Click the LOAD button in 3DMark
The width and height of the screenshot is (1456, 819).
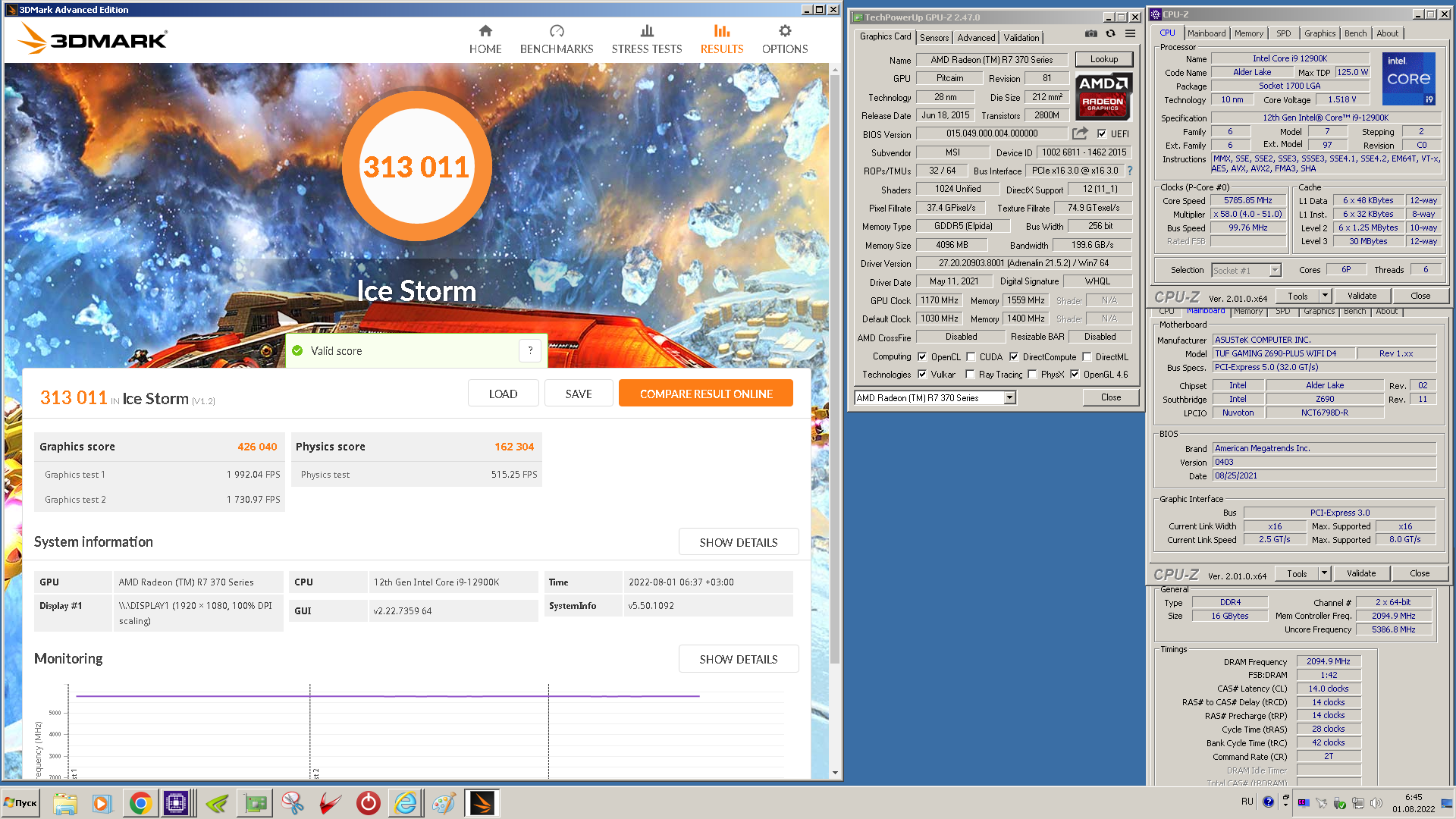503,394
